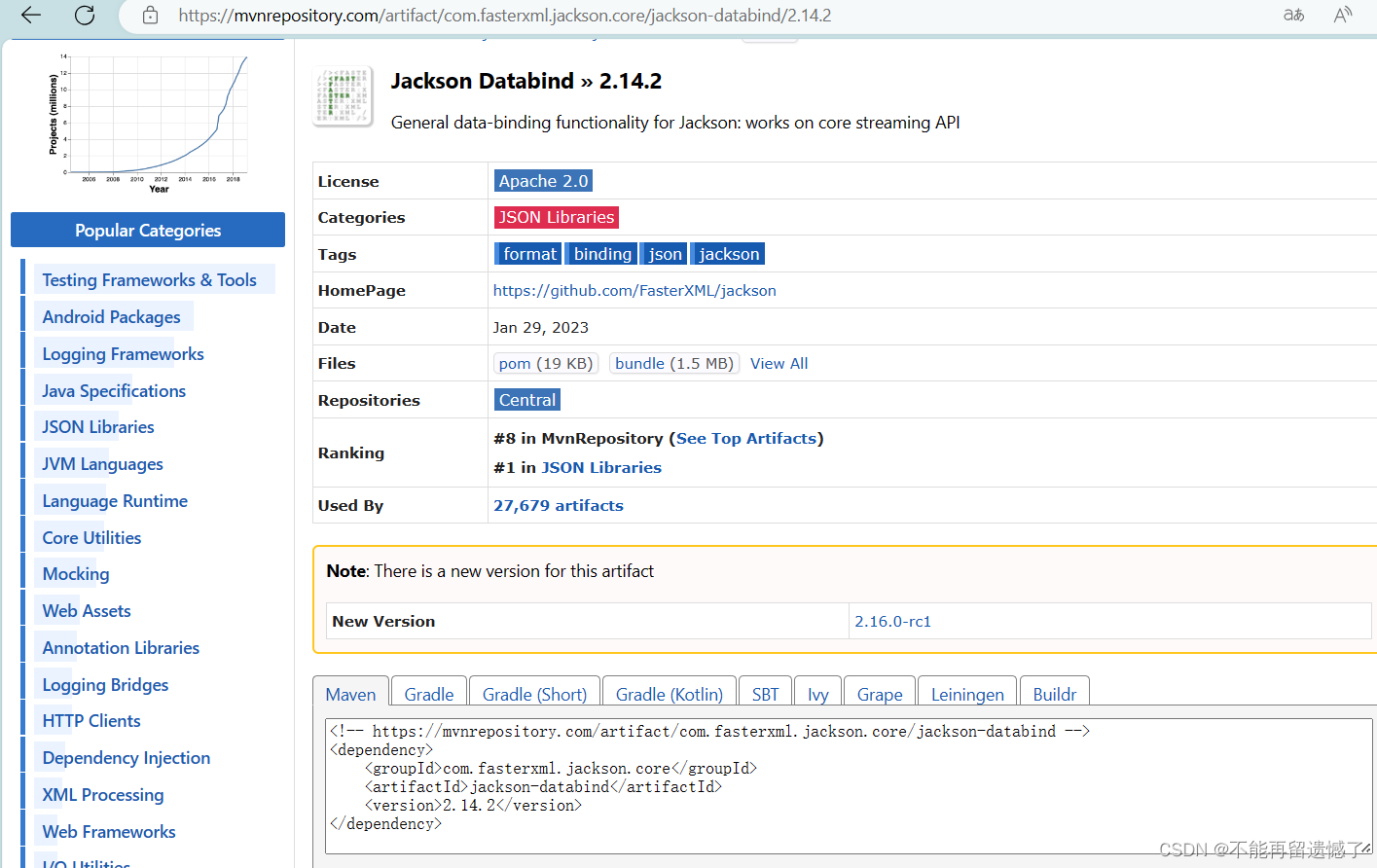Select the jackson tag
This screenshot has height=868, width=1377.
pyautogui.click(x=728, y=254)
